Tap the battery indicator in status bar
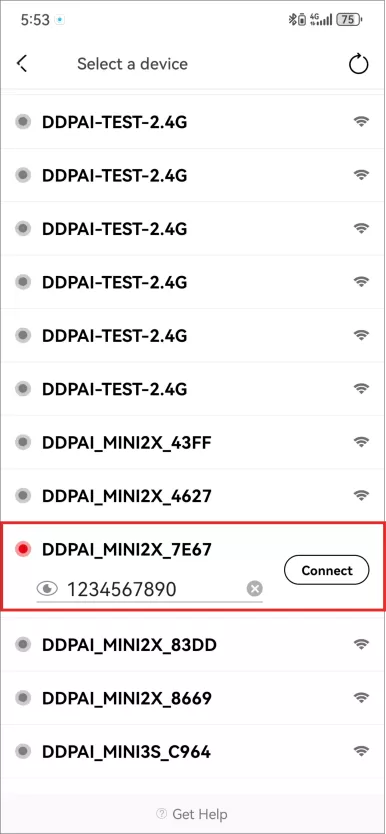 (350, 20)
